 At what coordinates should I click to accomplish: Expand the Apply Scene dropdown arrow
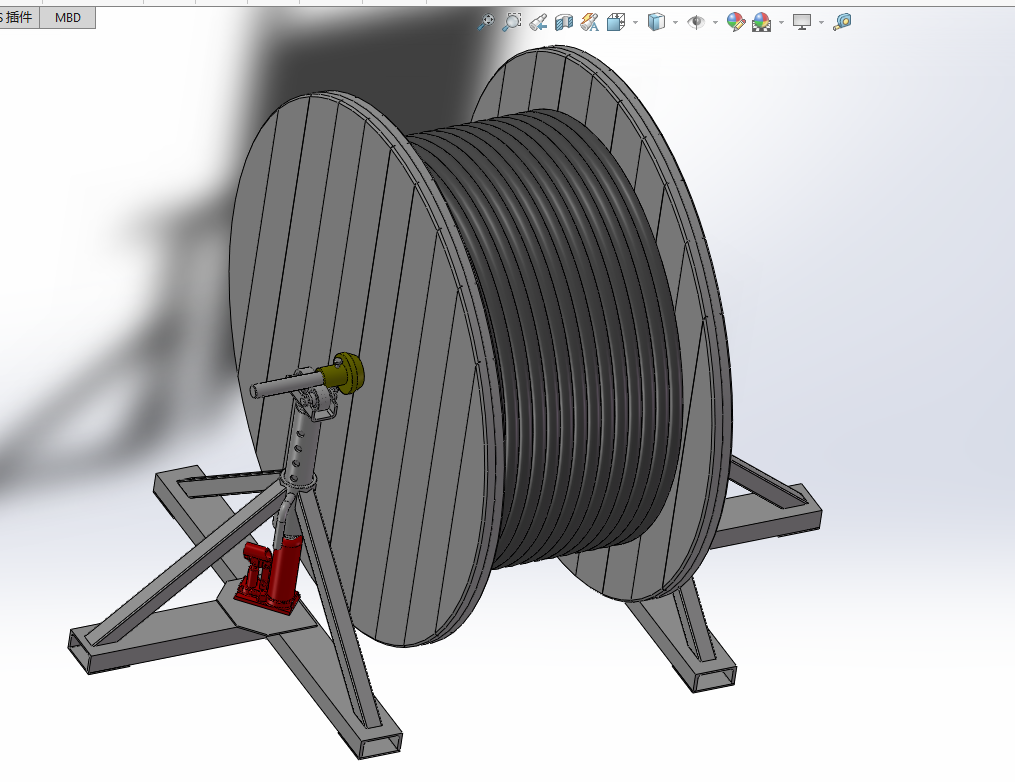tap(781, 23)
